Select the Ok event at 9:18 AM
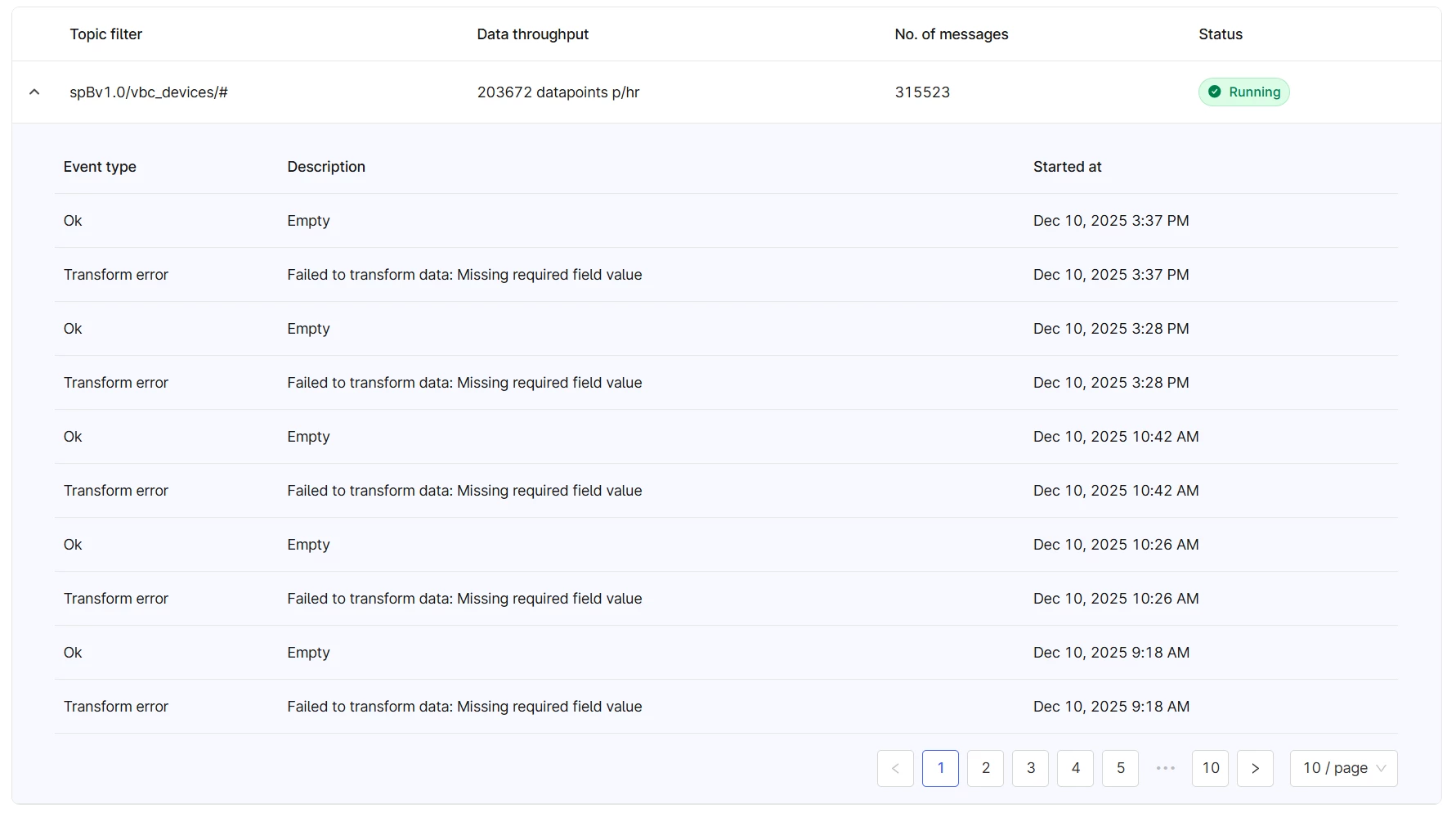Image resolution: width=1456 pixels, height=813 pixels. 74,653
